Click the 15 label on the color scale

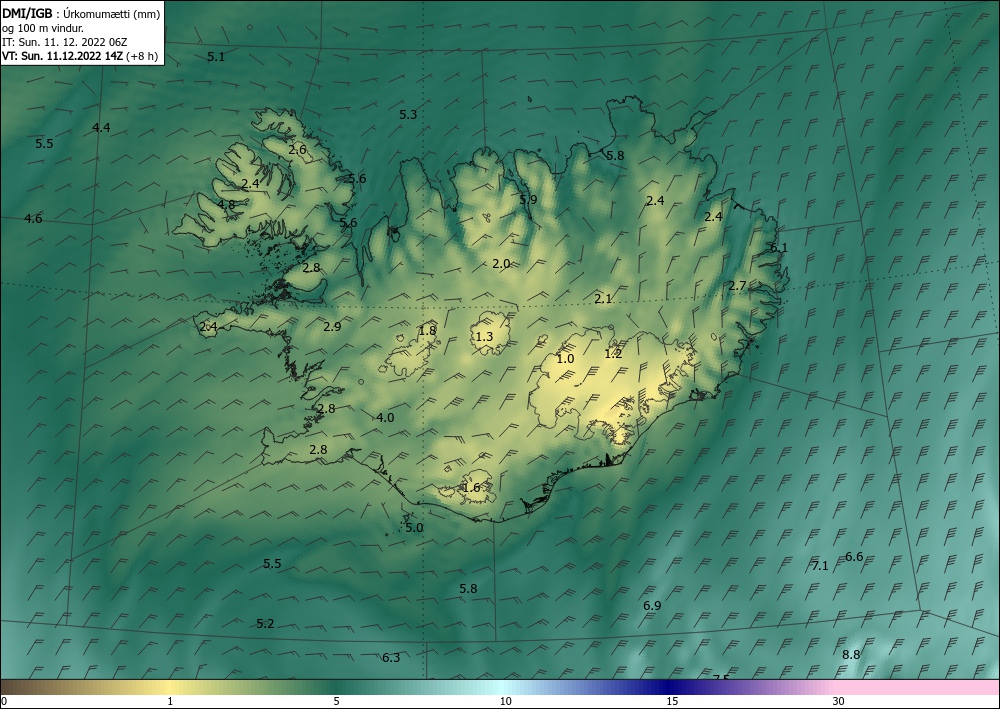[x=672, y=702]
